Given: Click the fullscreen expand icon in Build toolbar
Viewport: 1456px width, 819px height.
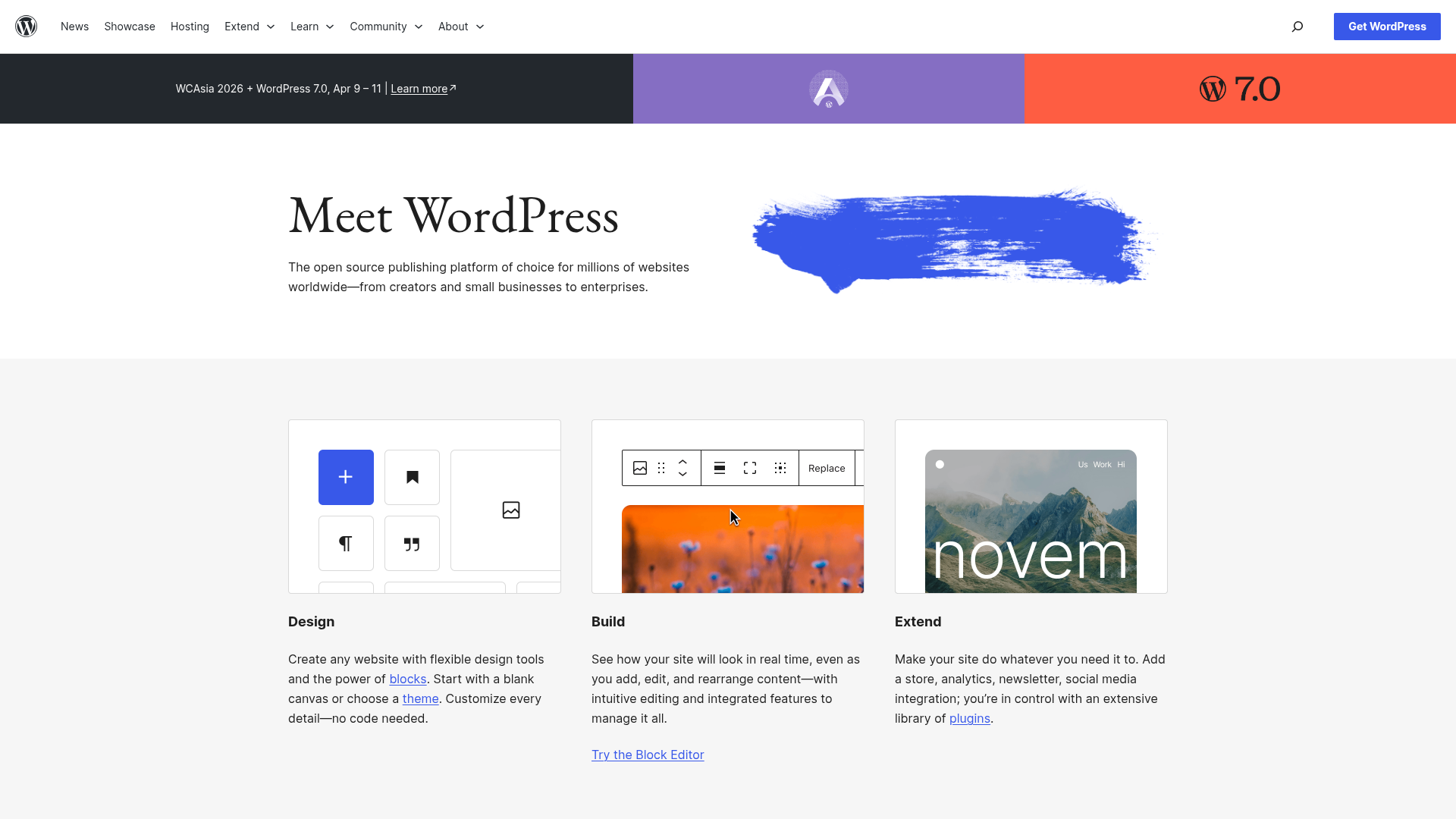Looking at the screenshot, I should click(x=749, y=468).
